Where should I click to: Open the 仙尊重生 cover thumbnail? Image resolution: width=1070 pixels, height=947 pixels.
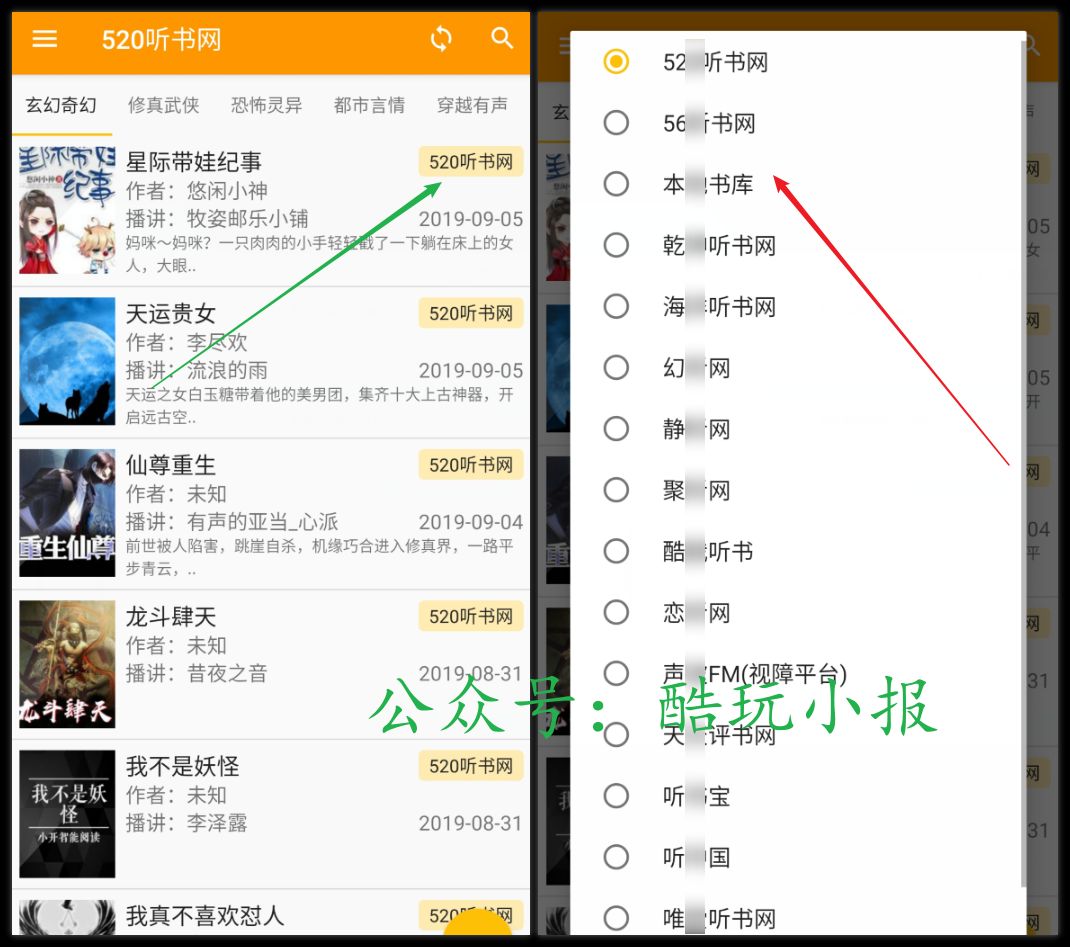tap(67, 512)
